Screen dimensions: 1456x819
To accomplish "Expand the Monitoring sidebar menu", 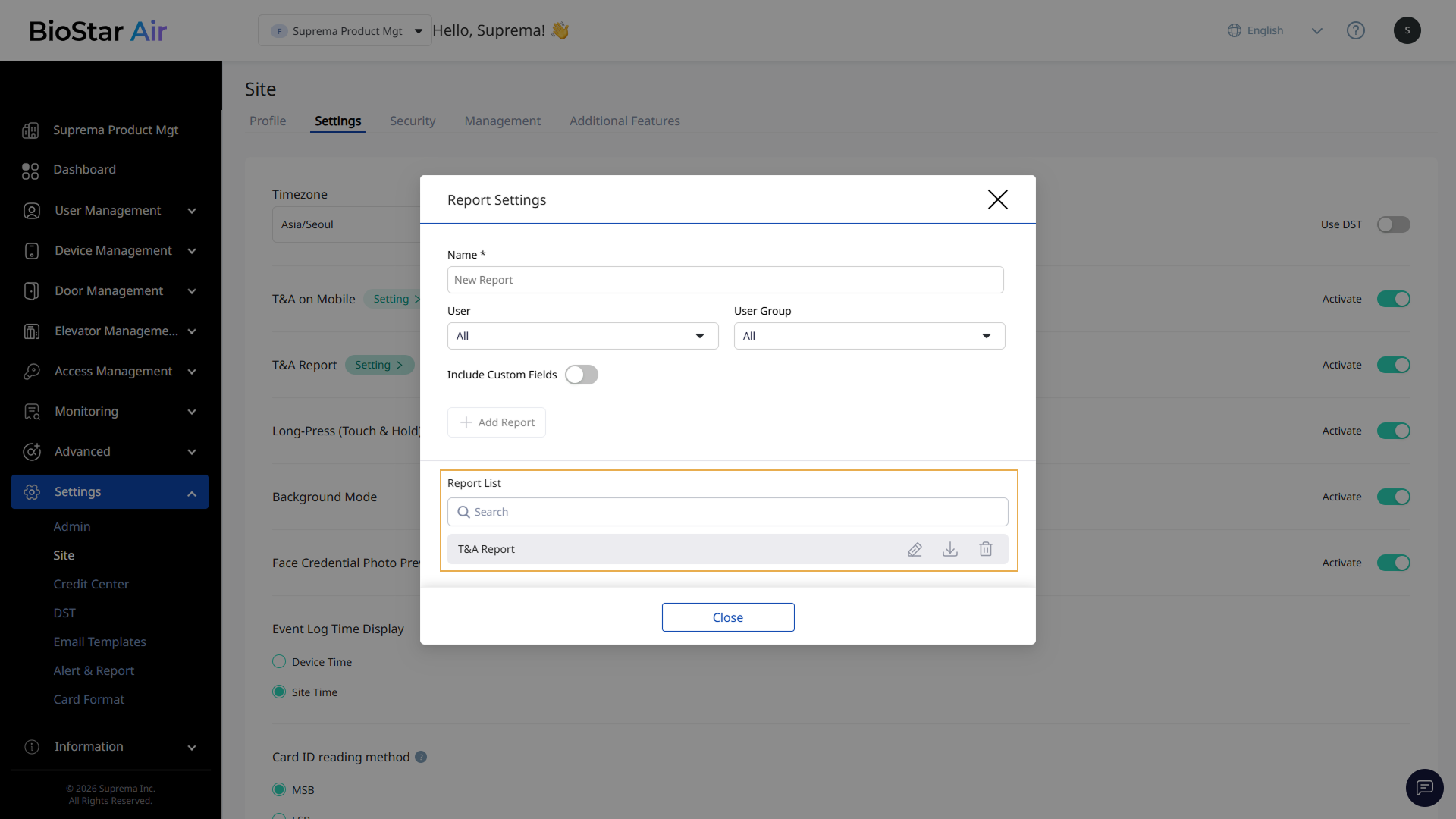I will tap(110, 411).
